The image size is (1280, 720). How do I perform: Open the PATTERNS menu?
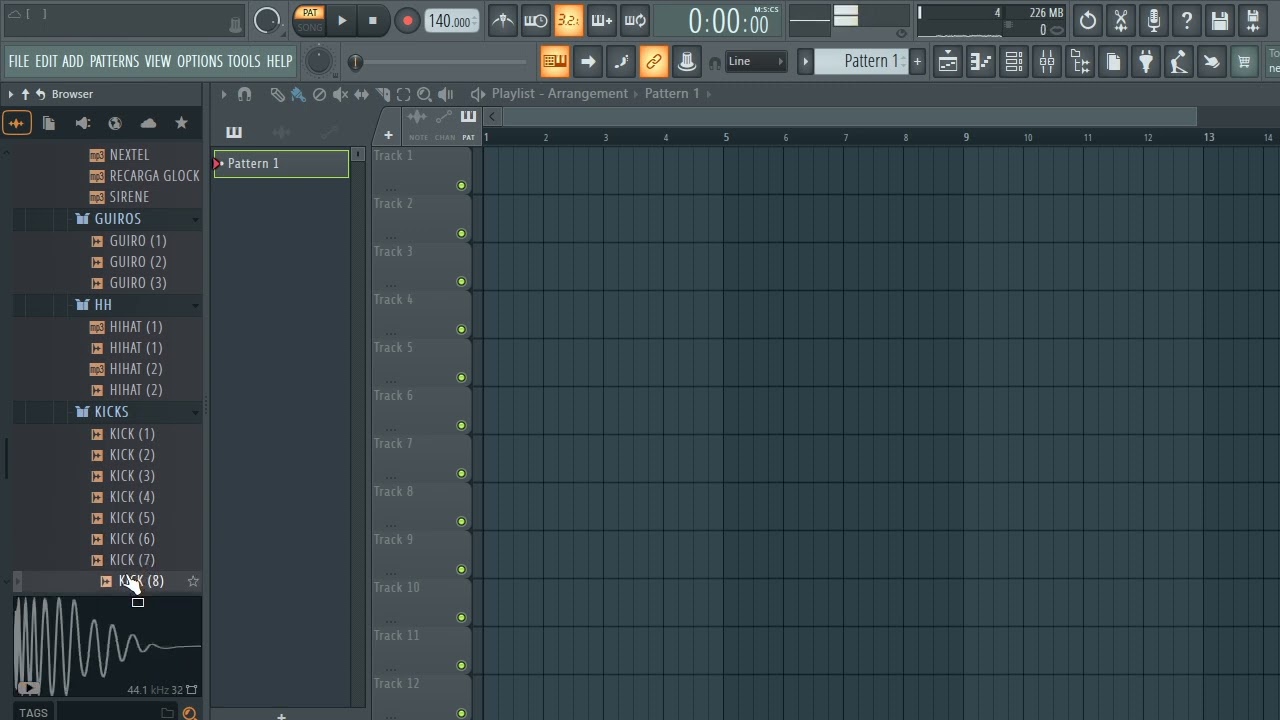pyautogui.click(x=114, y=62)
